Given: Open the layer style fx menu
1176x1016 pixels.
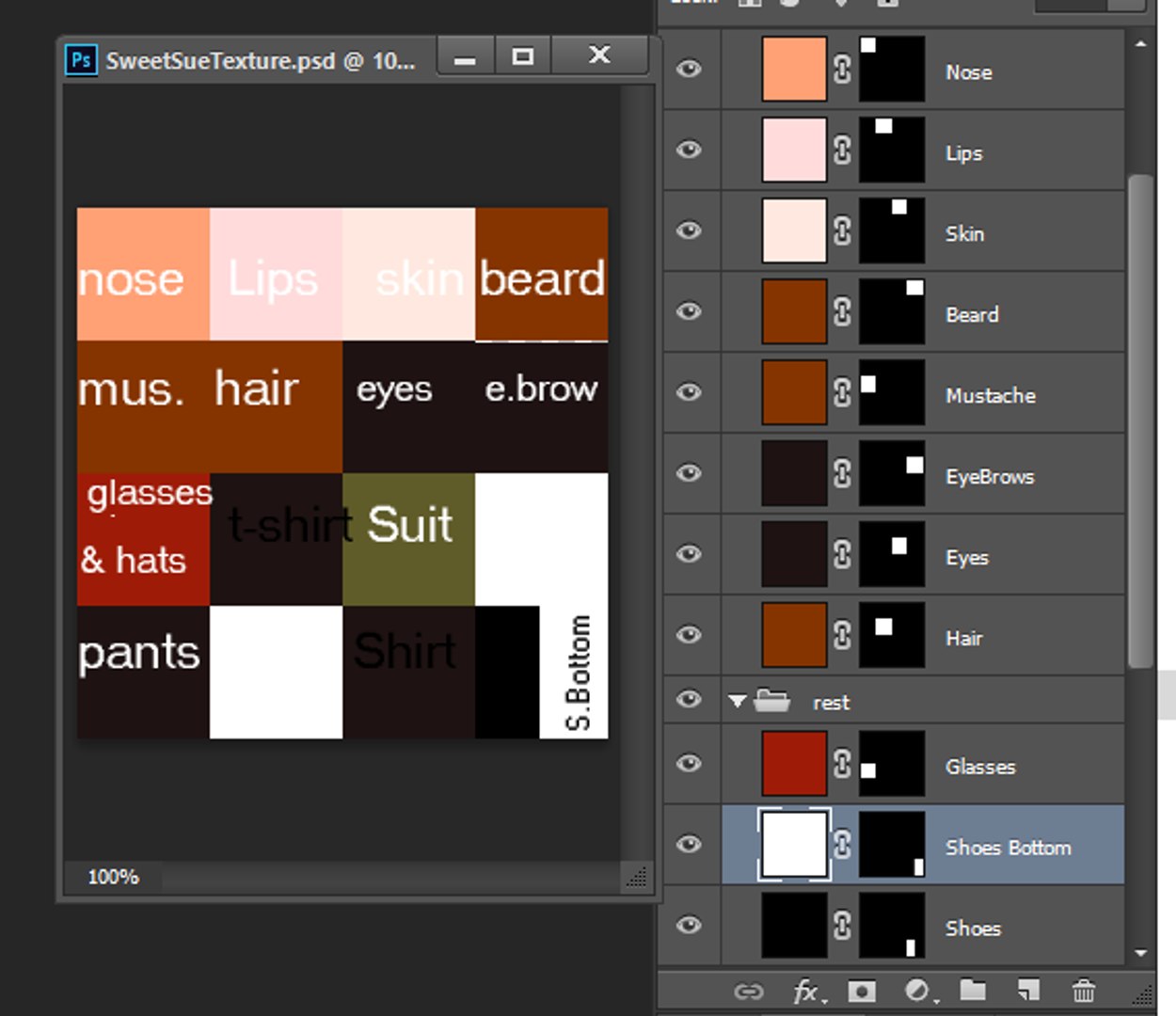Looking at the screenshot, I should pyautogui.click(x=809, y=991).
